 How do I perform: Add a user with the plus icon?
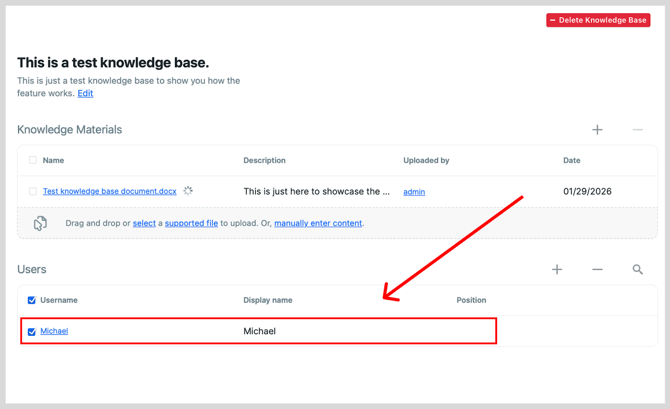pyautogui.click(x=557, y=269)
